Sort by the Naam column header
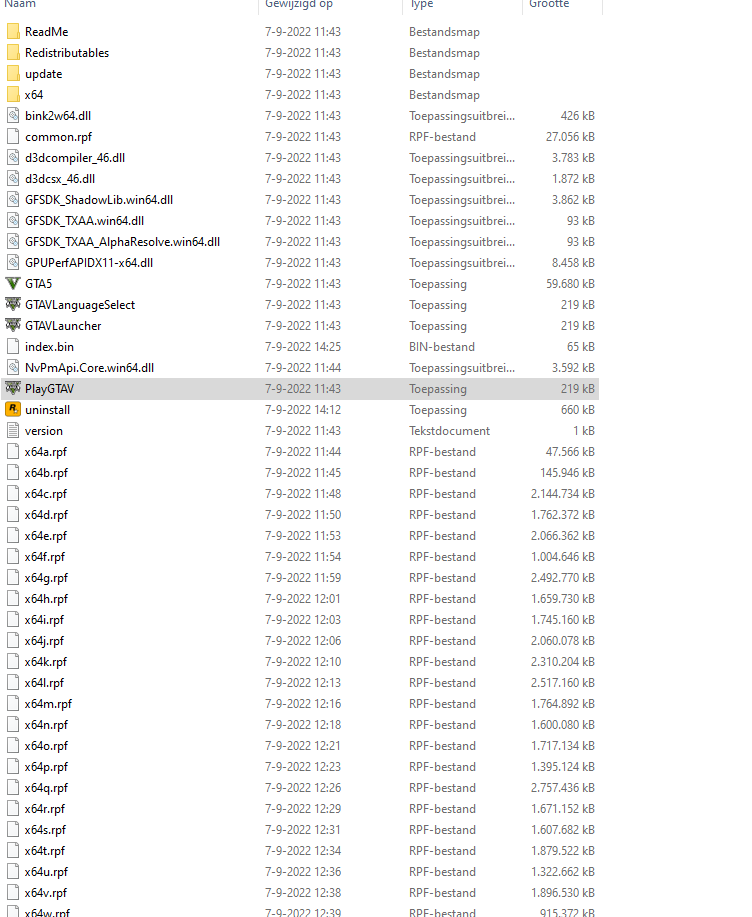752x917 pixels. 20,4
